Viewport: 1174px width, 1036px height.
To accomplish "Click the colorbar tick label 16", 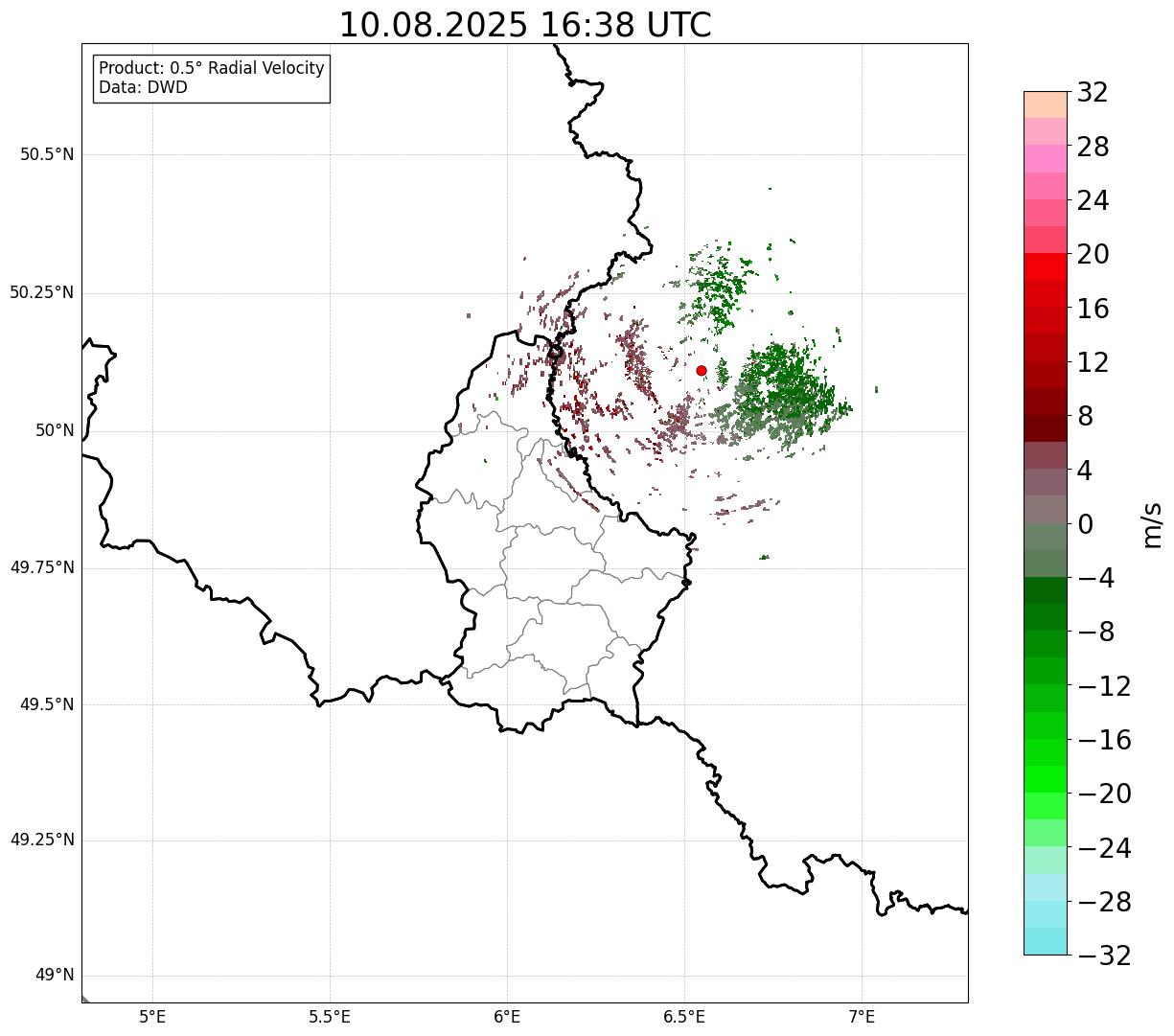I will tap(1093, 309).
